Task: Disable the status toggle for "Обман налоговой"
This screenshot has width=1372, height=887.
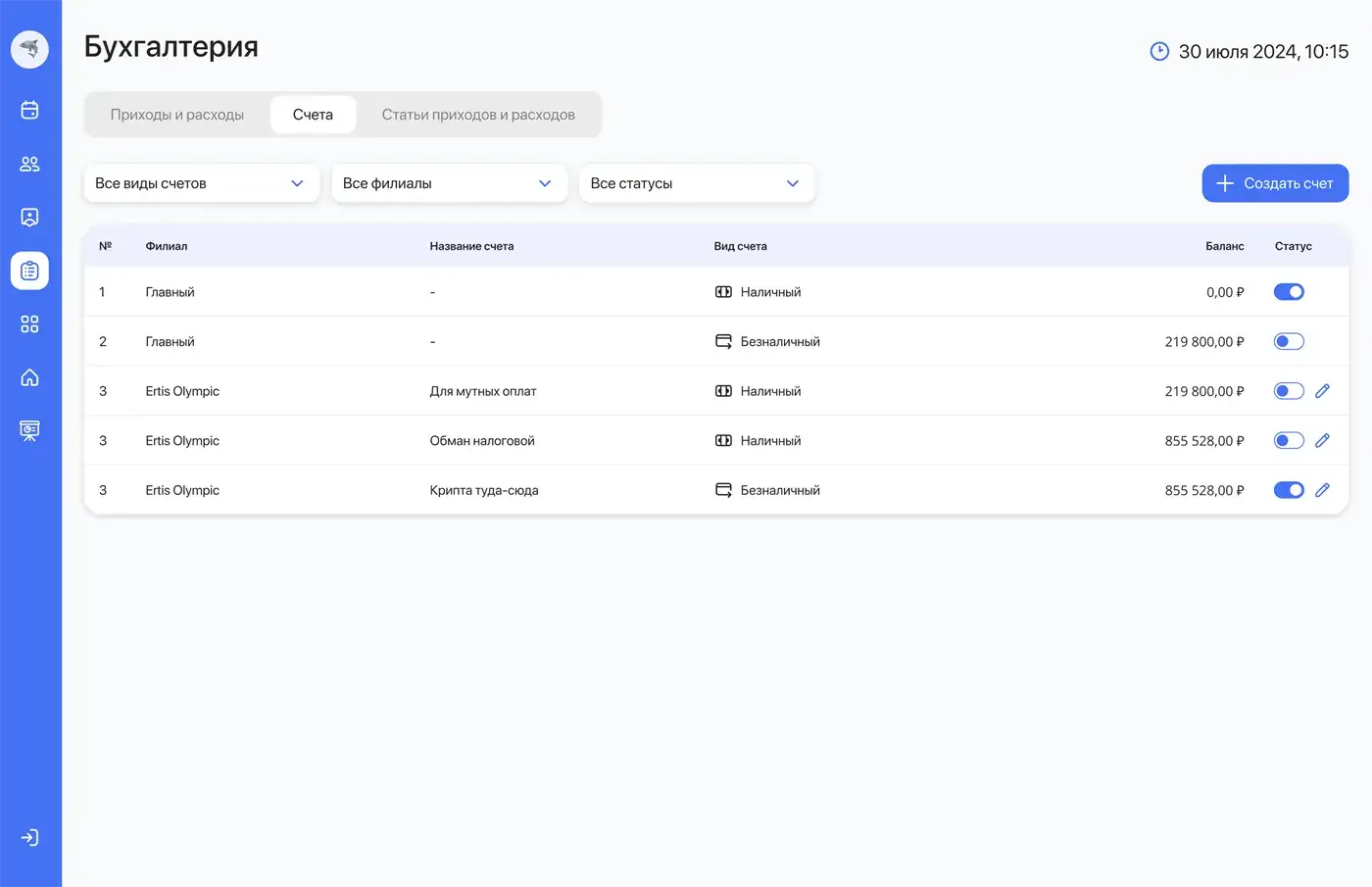Action: 1289,440
